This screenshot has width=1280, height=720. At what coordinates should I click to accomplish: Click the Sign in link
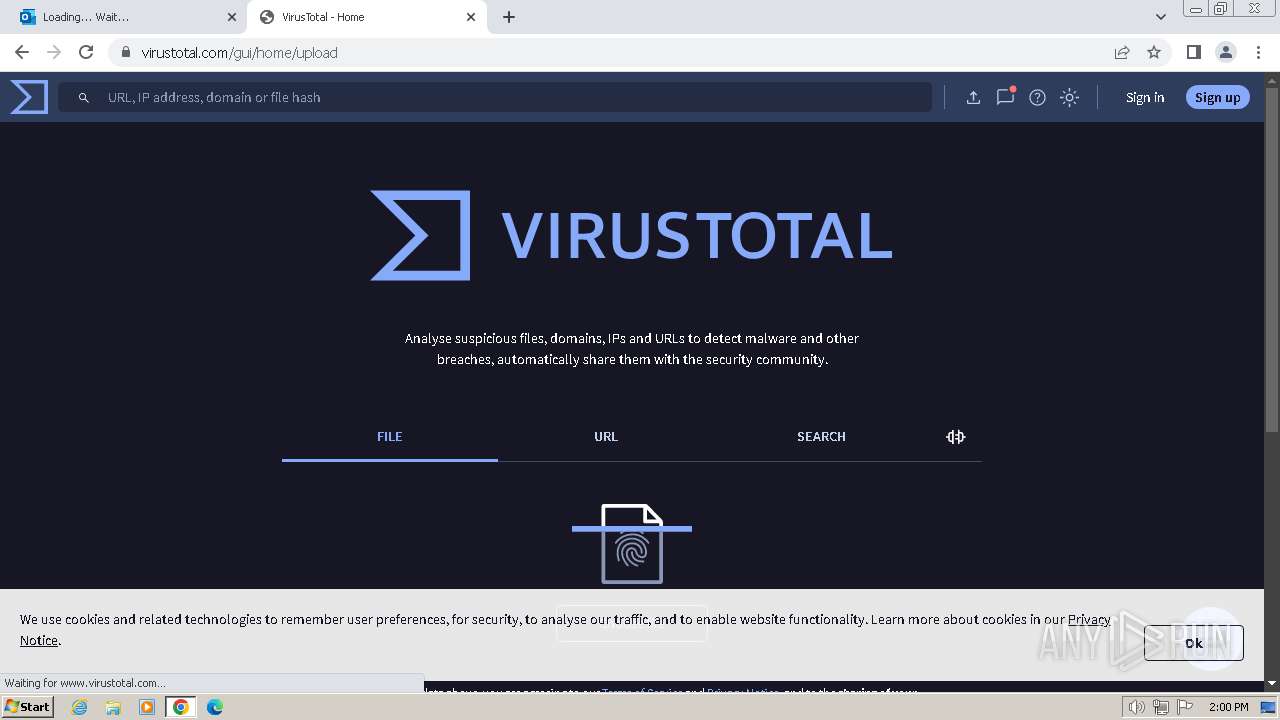tap(1145, 97)
